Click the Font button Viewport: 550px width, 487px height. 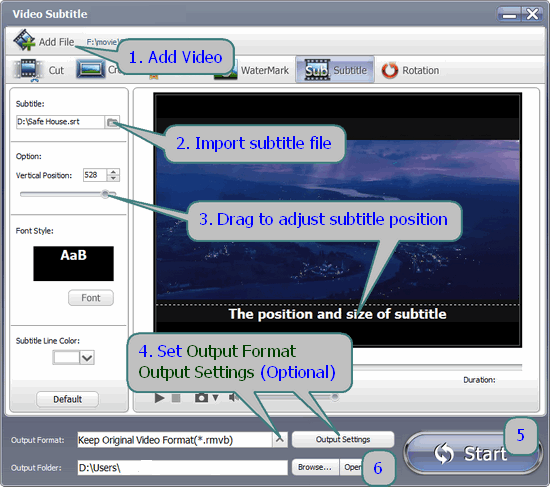click(x=91, y=298)
